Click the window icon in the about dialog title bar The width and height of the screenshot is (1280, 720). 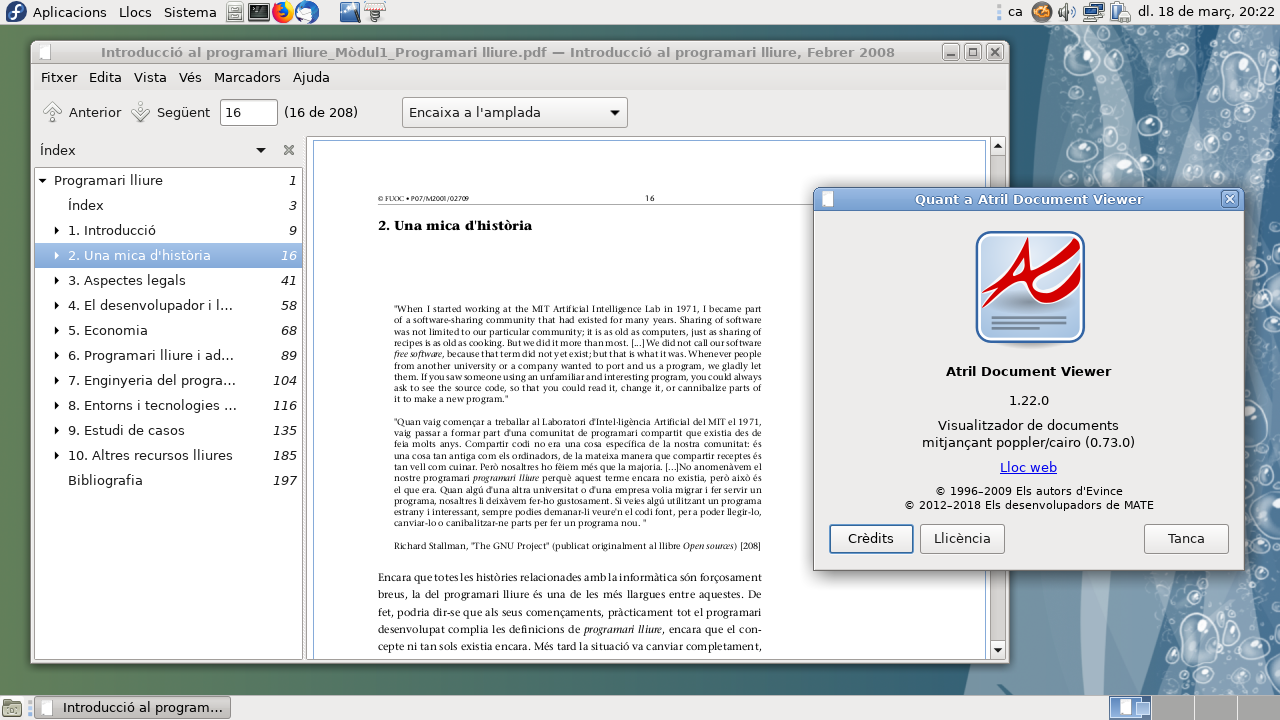point(827,199)
